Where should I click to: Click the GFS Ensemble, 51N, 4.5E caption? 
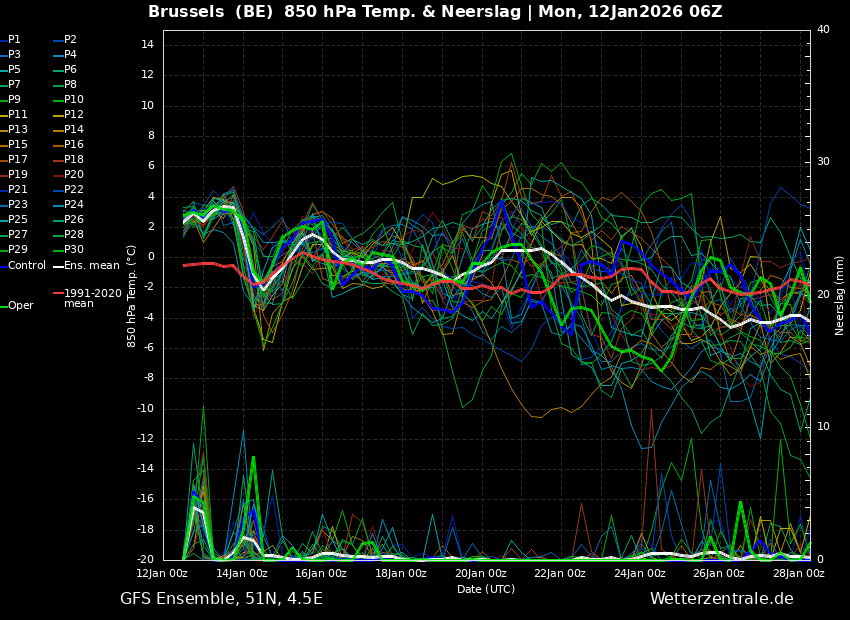click(x=221, y=599)
